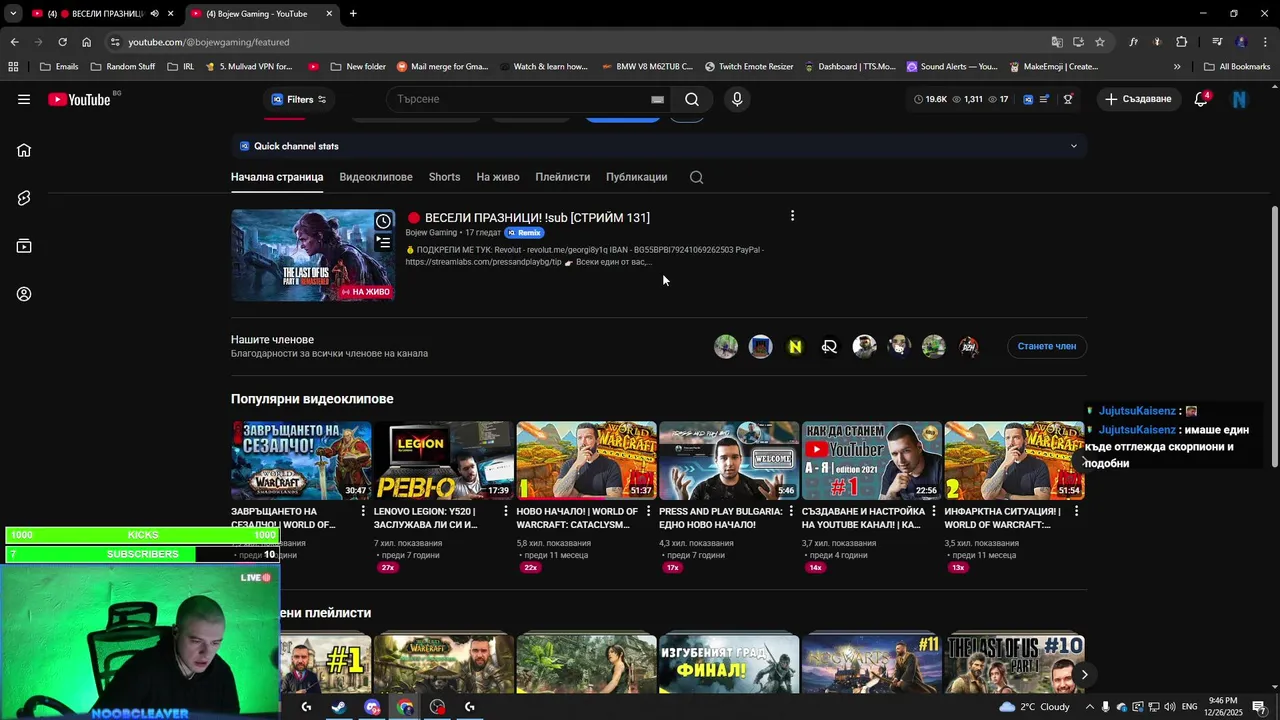Viewport: 1280px width, 720px height.
Task: Start voice search with the microphone
Action: (737, 99)
